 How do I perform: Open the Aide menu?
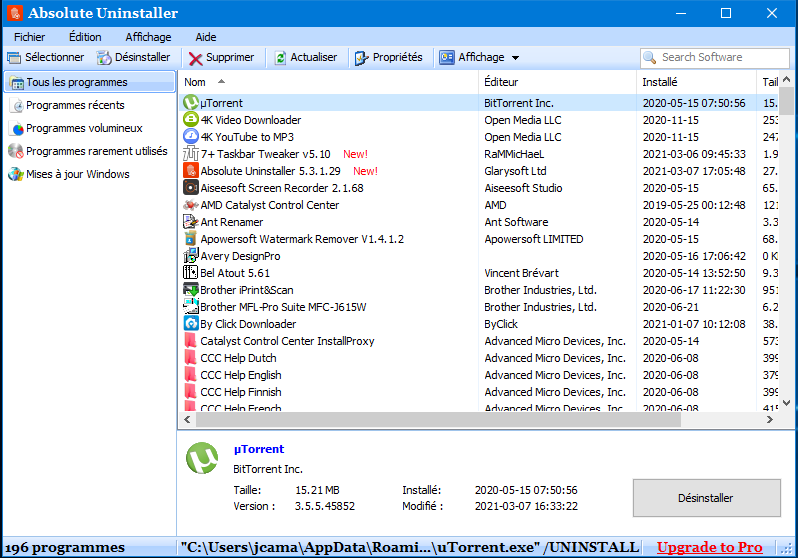coord(205,37)
